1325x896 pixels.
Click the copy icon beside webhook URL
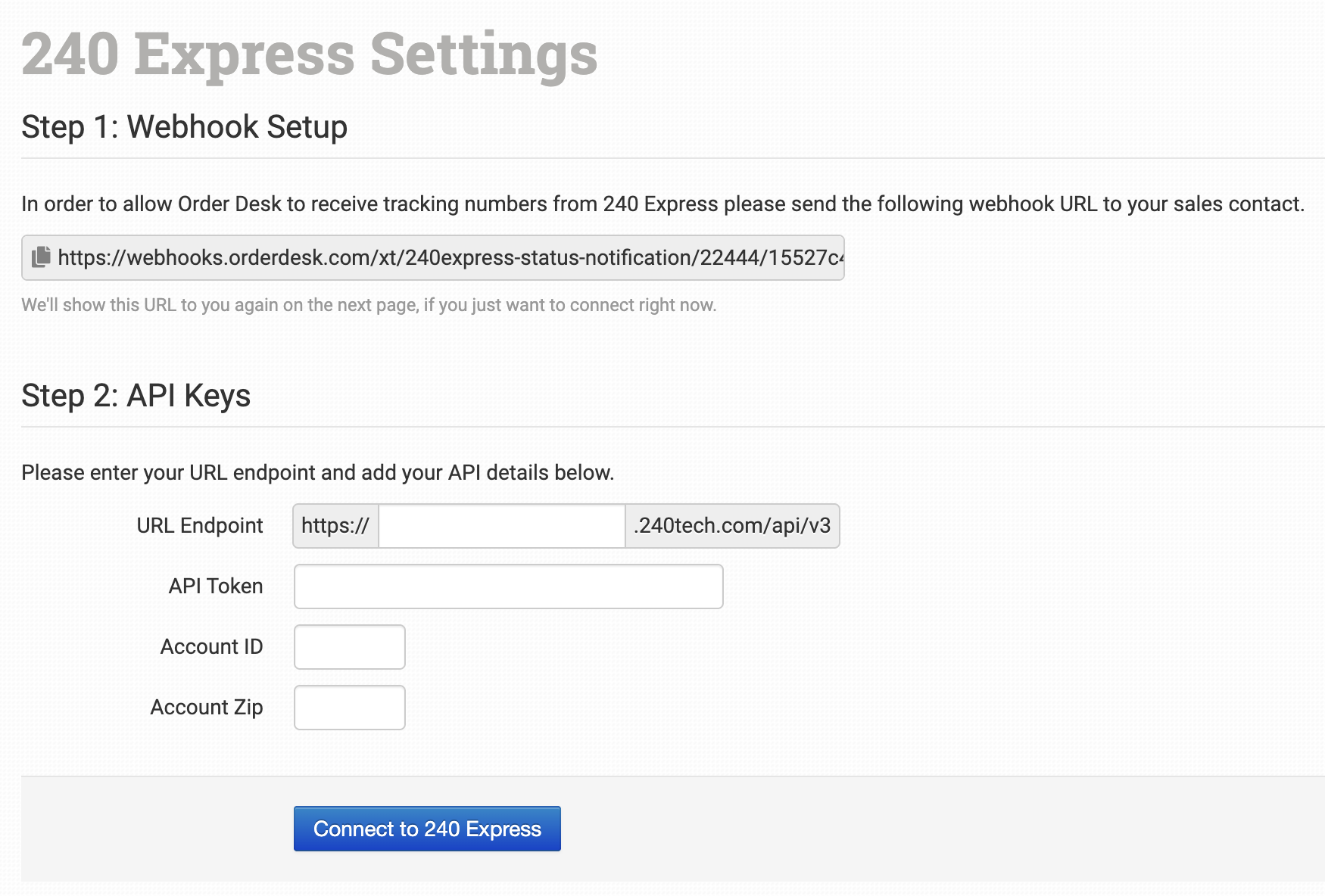point(41,257)
